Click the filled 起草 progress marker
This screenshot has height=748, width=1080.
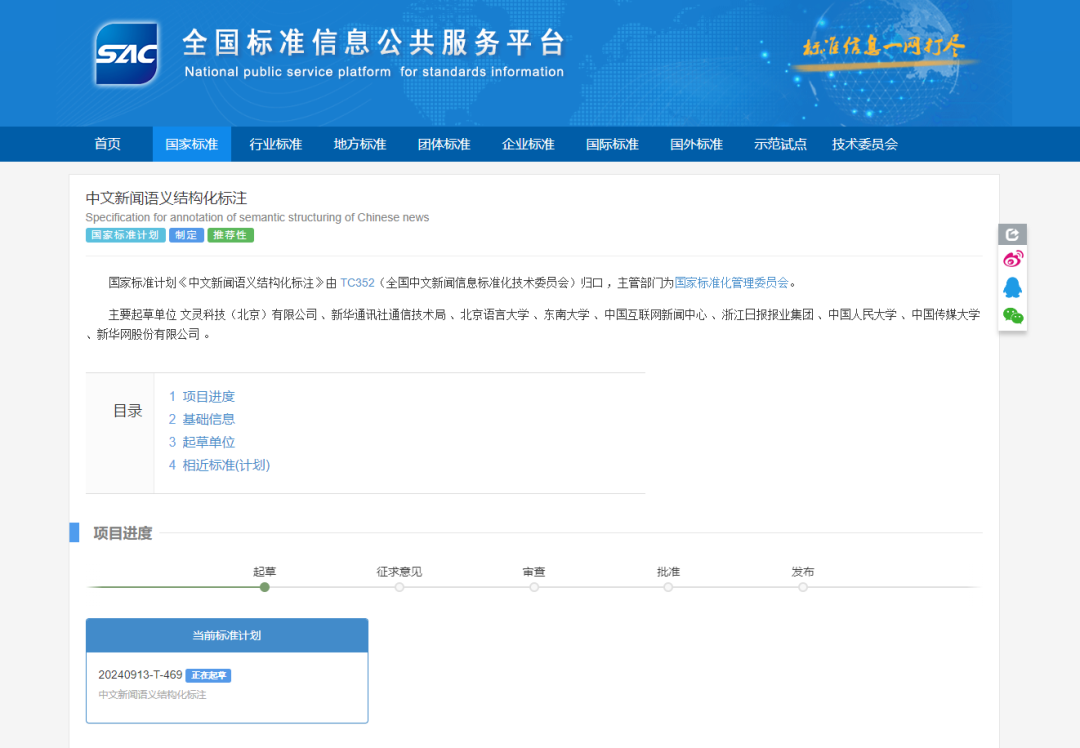point(264,587)
